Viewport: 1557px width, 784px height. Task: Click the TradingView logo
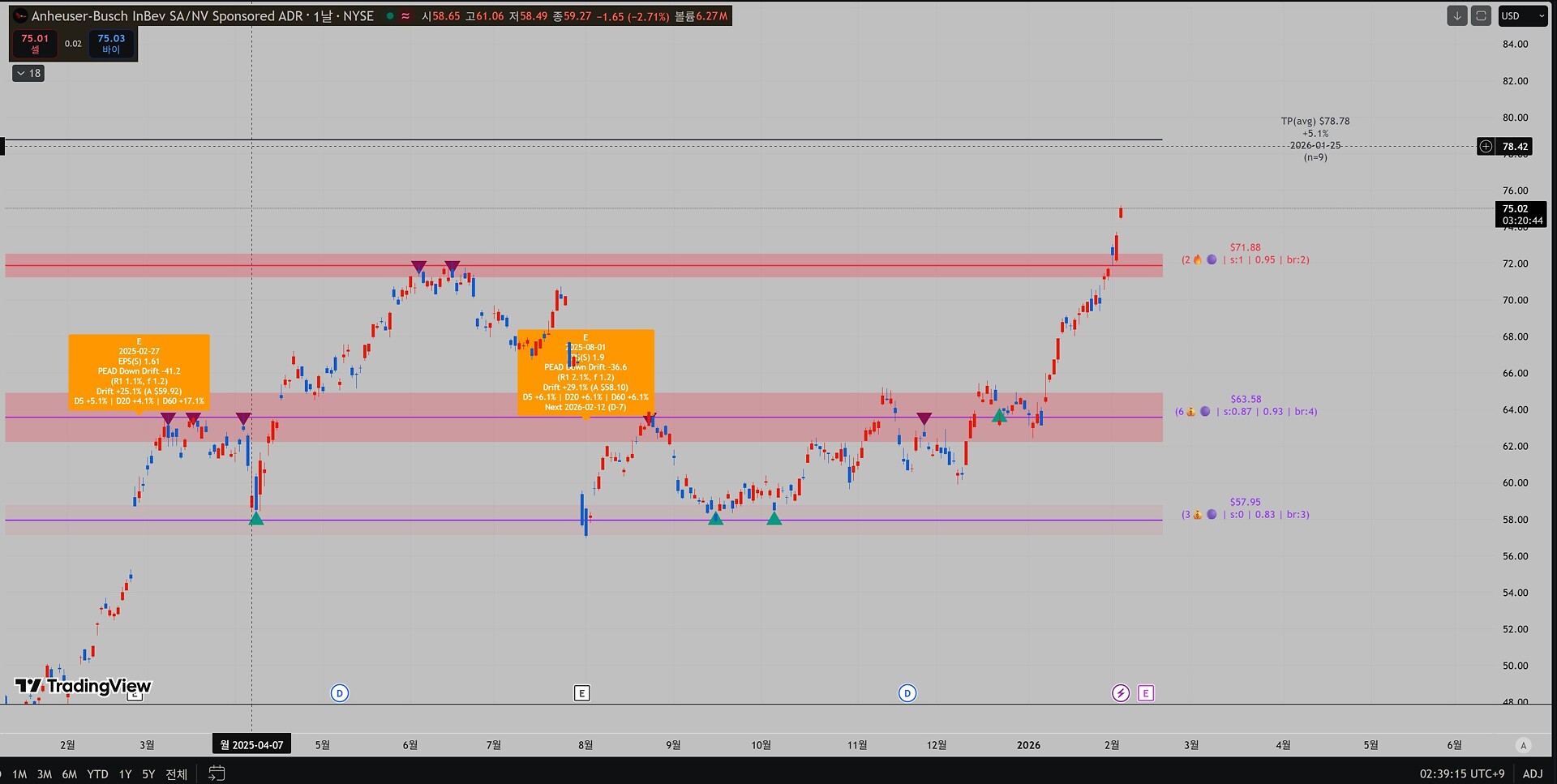(x=84, y=686)
